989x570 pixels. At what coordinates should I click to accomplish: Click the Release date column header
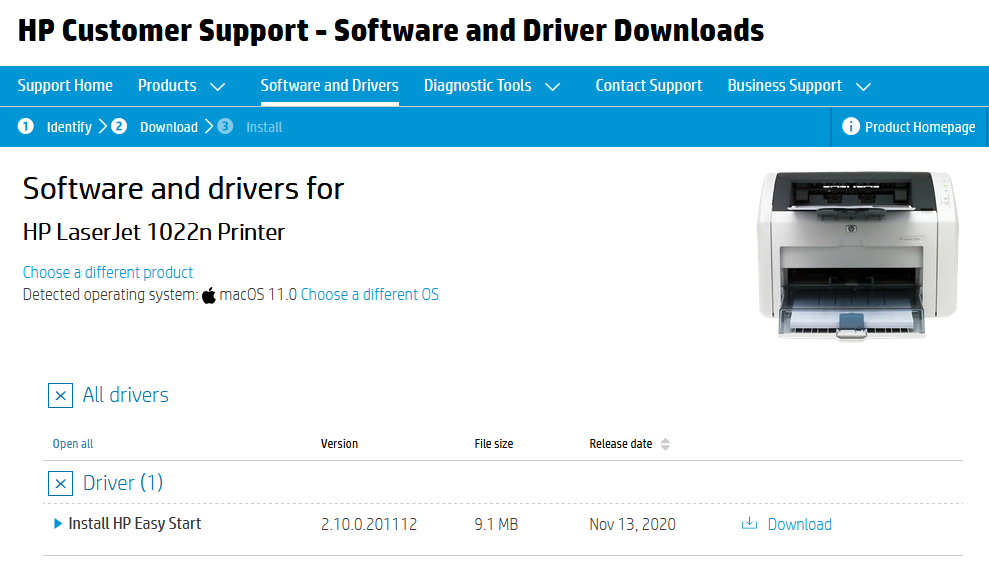click(x=621, y=444)
